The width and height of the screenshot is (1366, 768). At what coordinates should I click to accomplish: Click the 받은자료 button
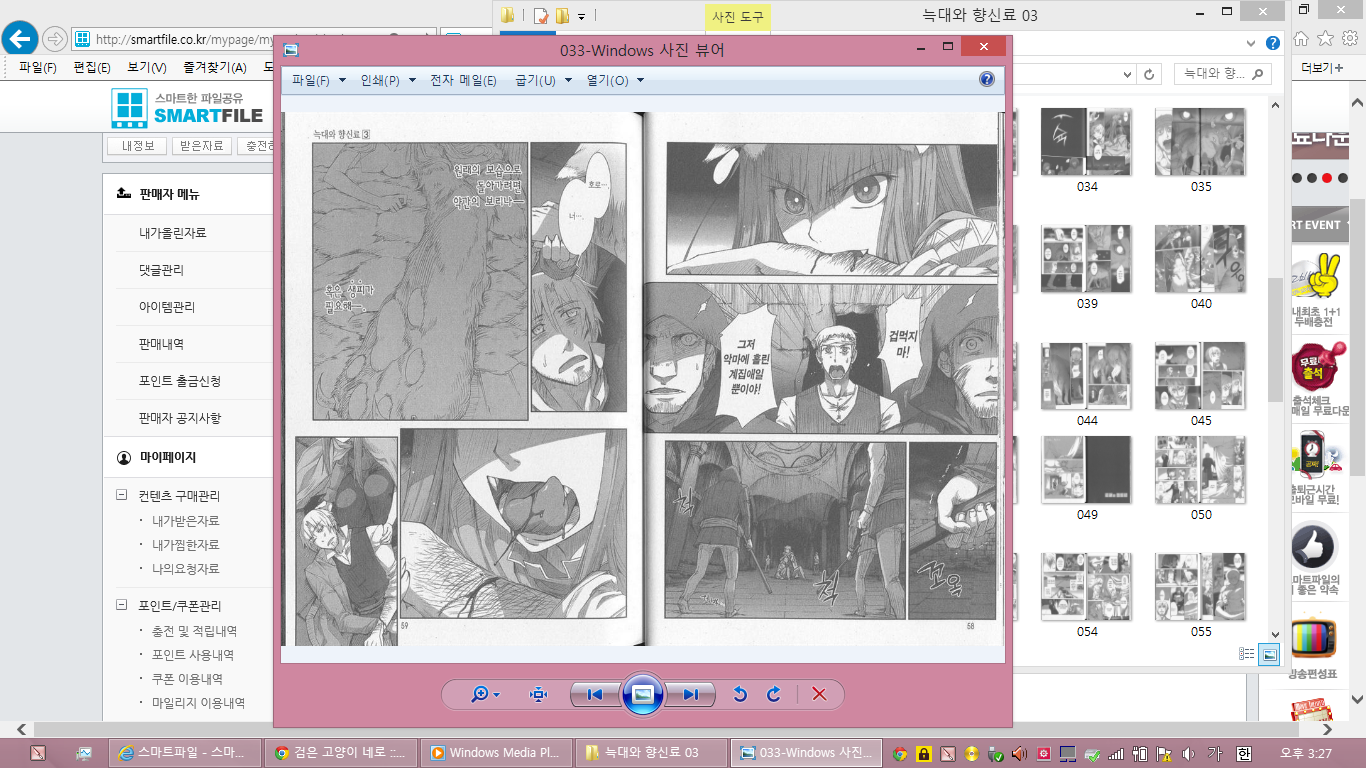[201, 146]
